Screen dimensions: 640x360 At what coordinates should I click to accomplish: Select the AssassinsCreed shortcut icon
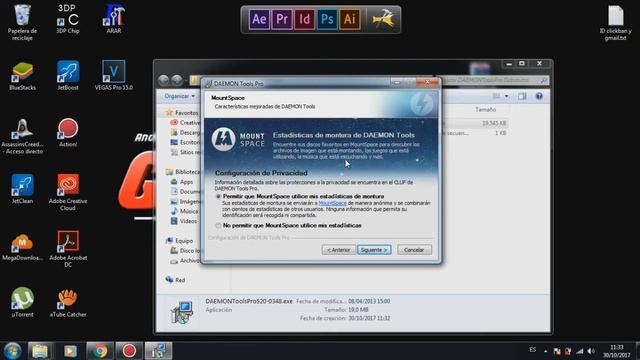22,136
